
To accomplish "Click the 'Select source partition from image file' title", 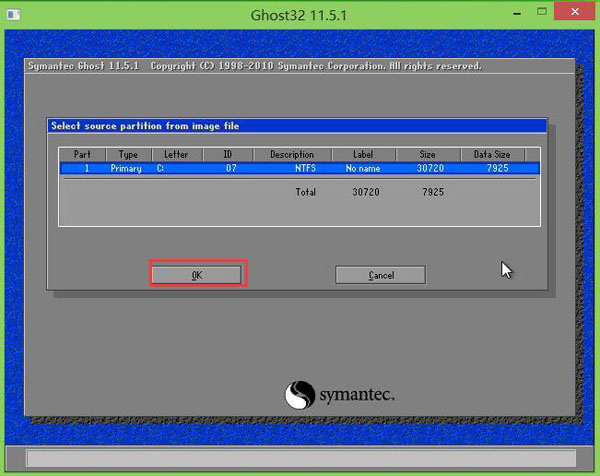I will 145,126.
